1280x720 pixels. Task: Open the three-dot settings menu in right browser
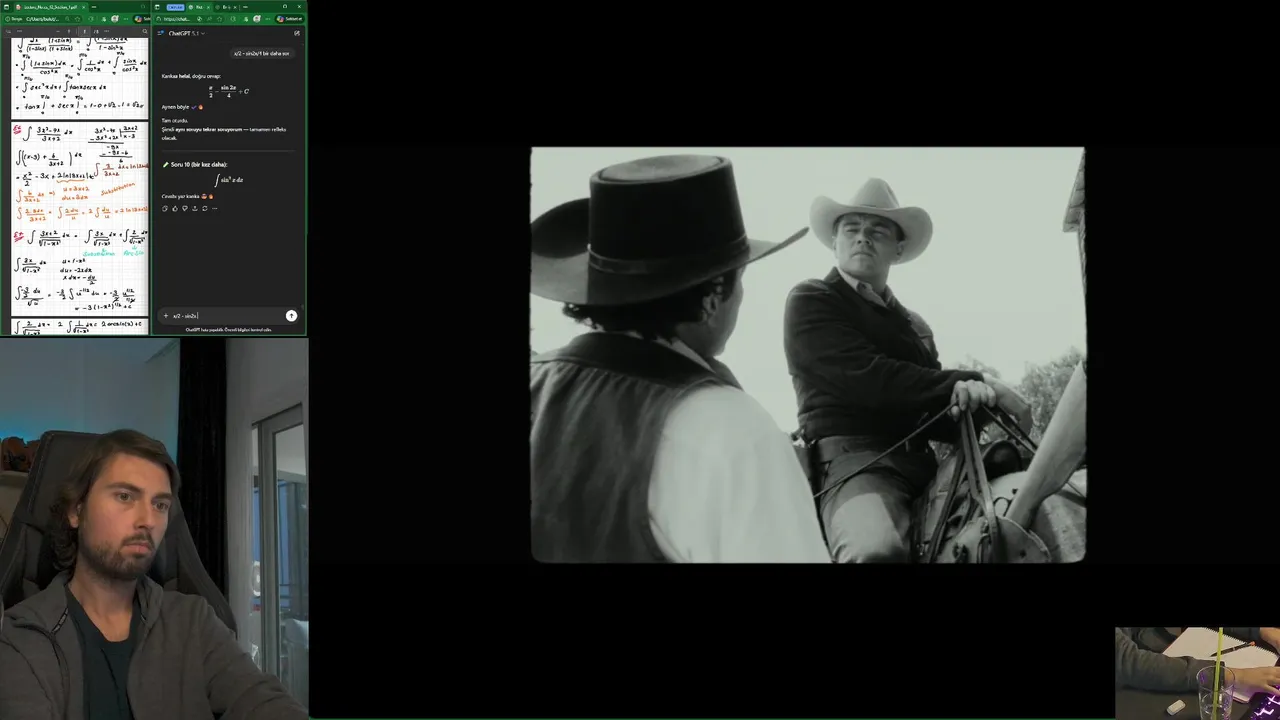(x=268, y=19)
